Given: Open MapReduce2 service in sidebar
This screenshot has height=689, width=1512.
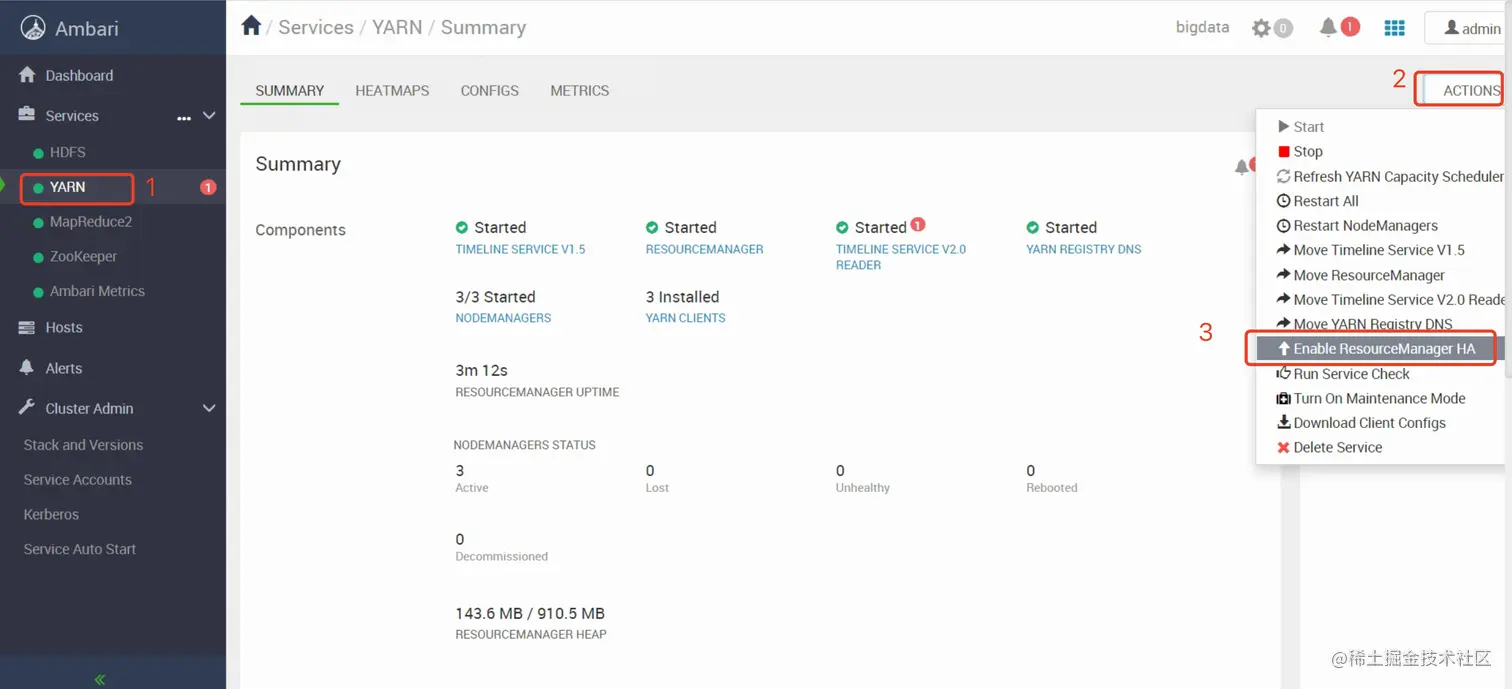Looking at the screenshot, I should point(91,222).
